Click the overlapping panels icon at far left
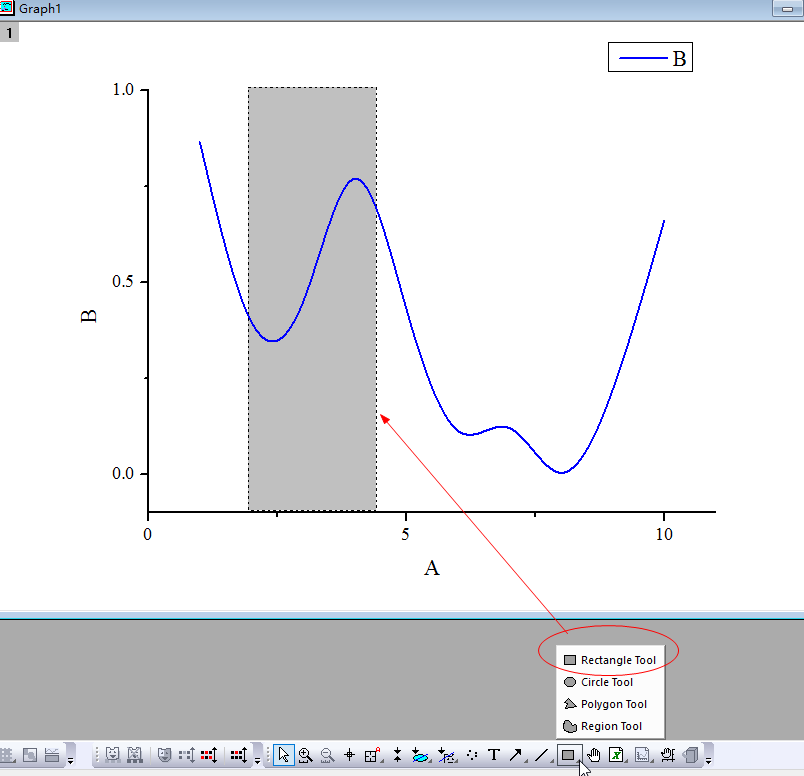This screenshot has height=776, width=804. (x=30, y=755)
